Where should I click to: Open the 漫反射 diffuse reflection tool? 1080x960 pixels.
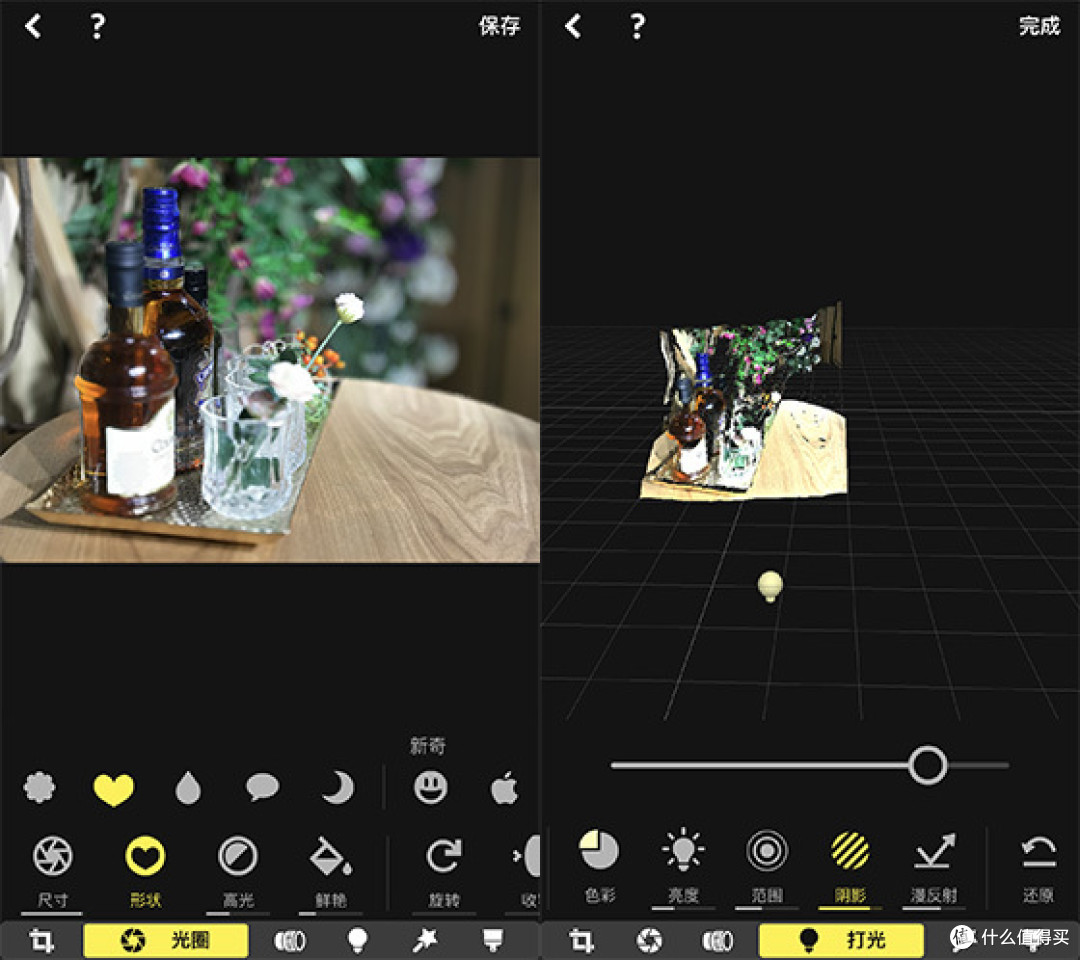[x=935, y=866]
